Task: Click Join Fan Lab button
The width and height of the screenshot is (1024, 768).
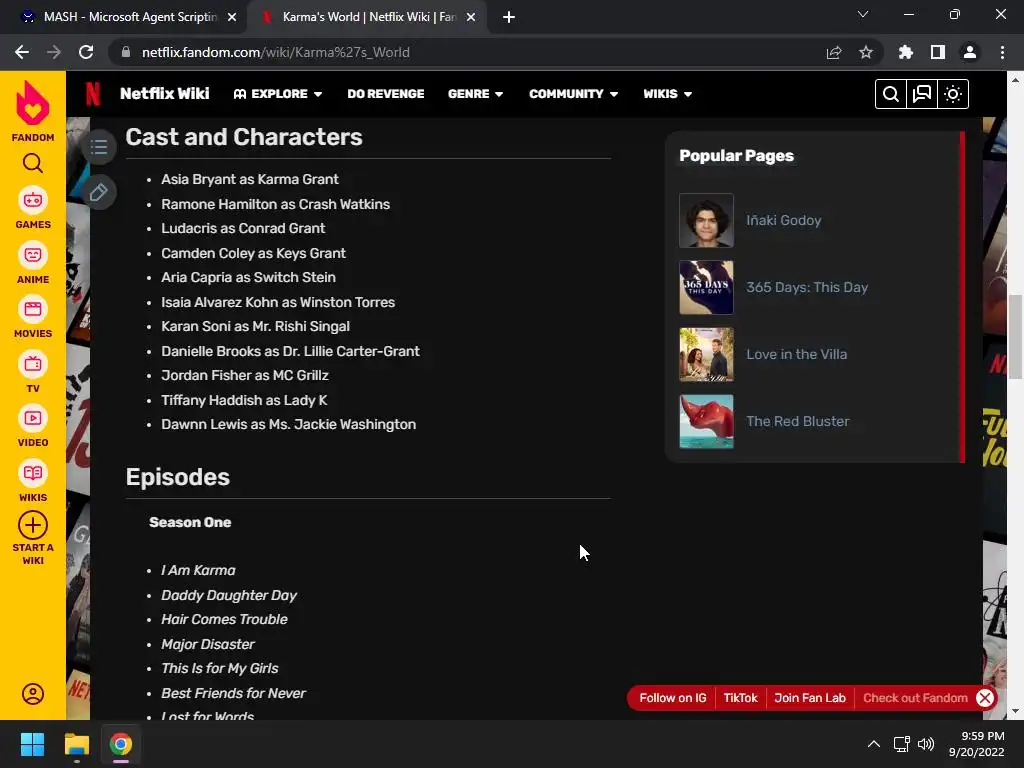Action: pyautogui.click(x=810, y=697)
